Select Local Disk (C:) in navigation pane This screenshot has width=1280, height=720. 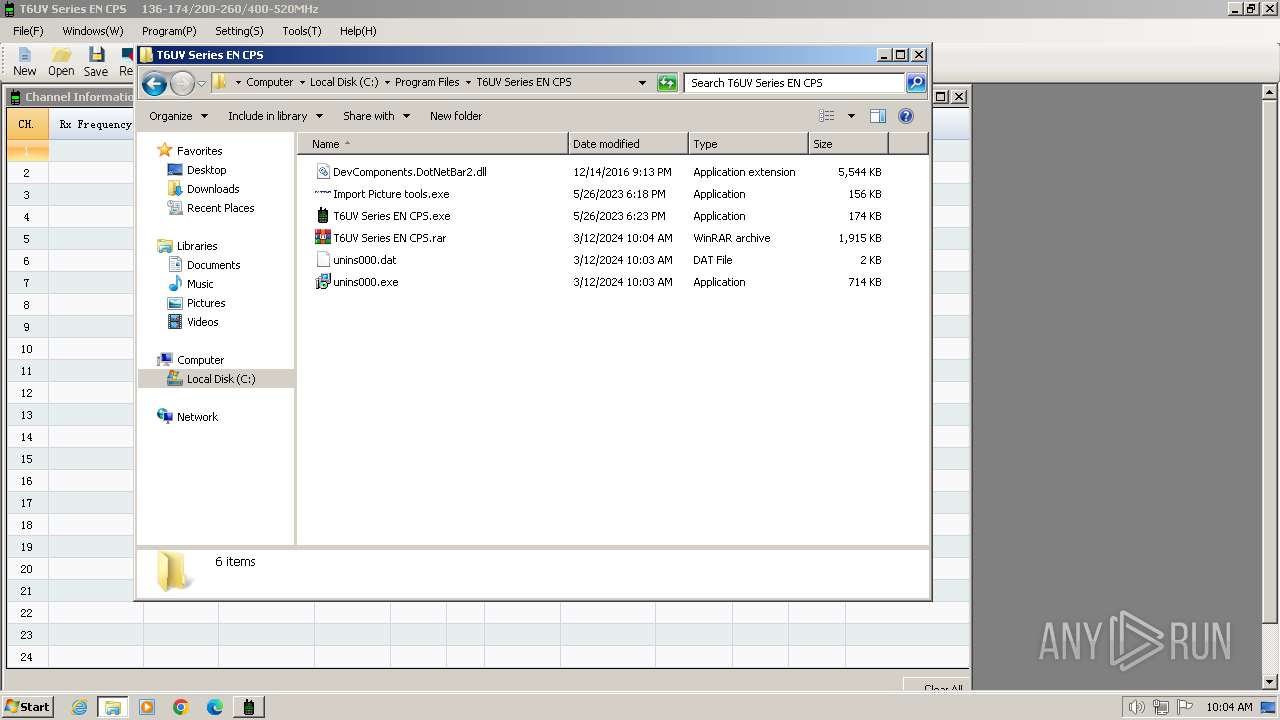(x=220, y=379)
